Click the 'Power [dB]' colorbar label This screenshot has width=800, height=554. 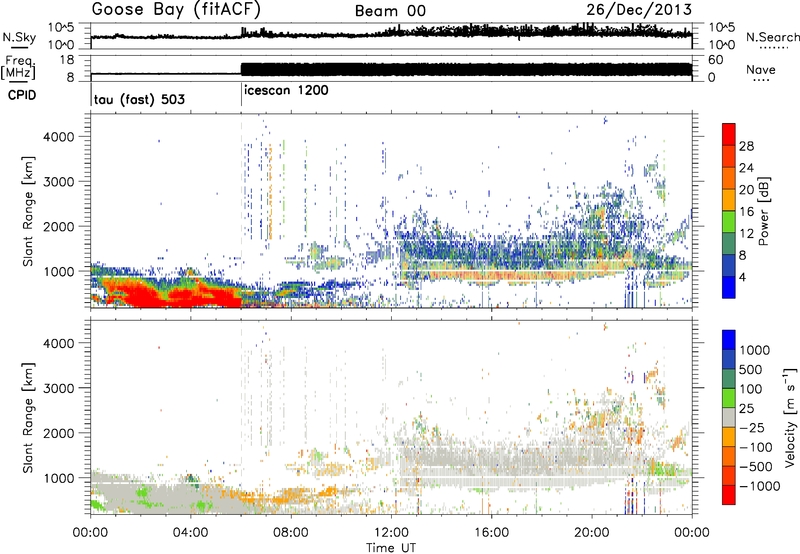pos(763,211)
